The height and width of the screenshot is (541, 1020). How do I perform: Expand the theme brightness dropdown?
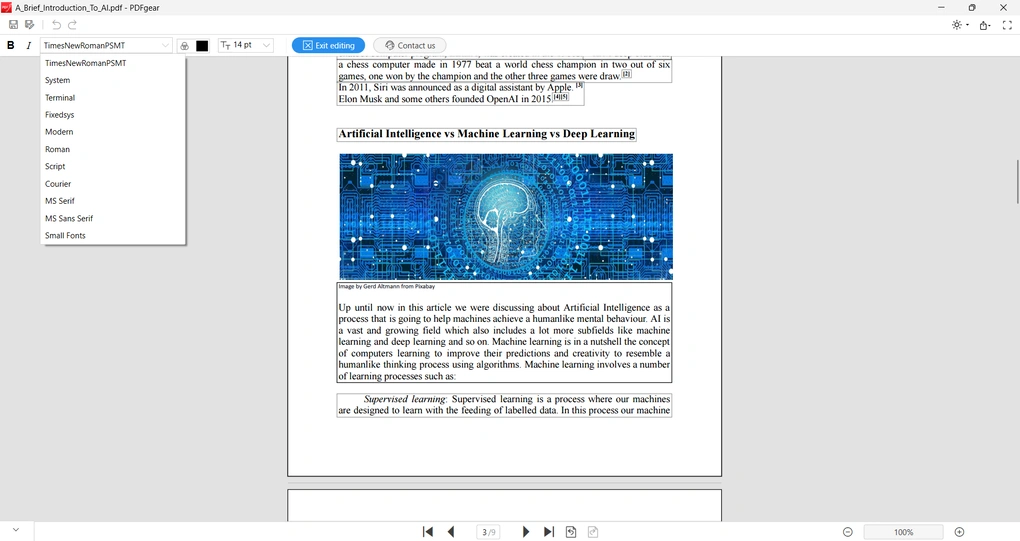960,25
